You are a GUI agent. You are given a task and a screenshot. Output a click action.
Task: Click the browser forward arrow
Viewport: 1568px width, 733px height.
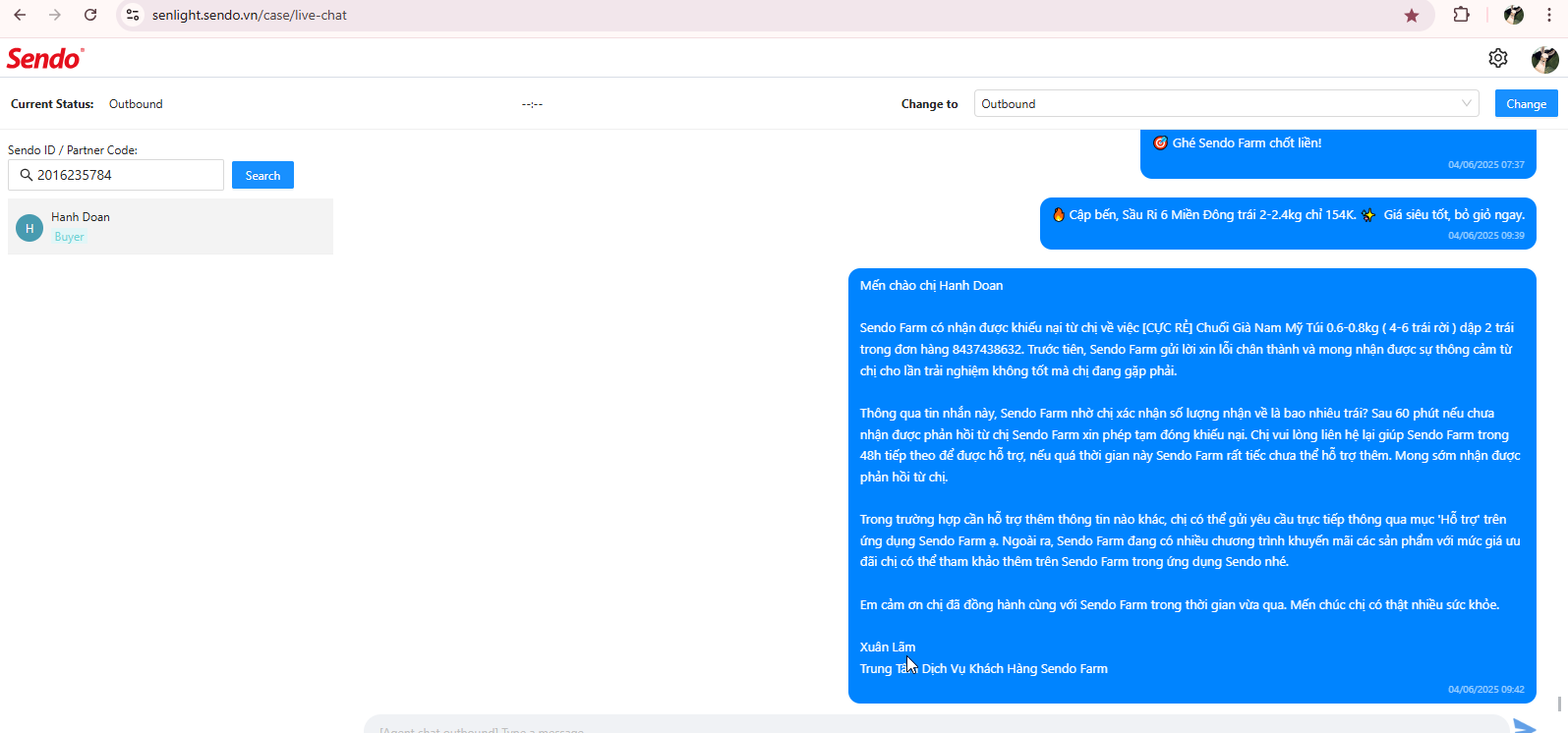[55, 15]
